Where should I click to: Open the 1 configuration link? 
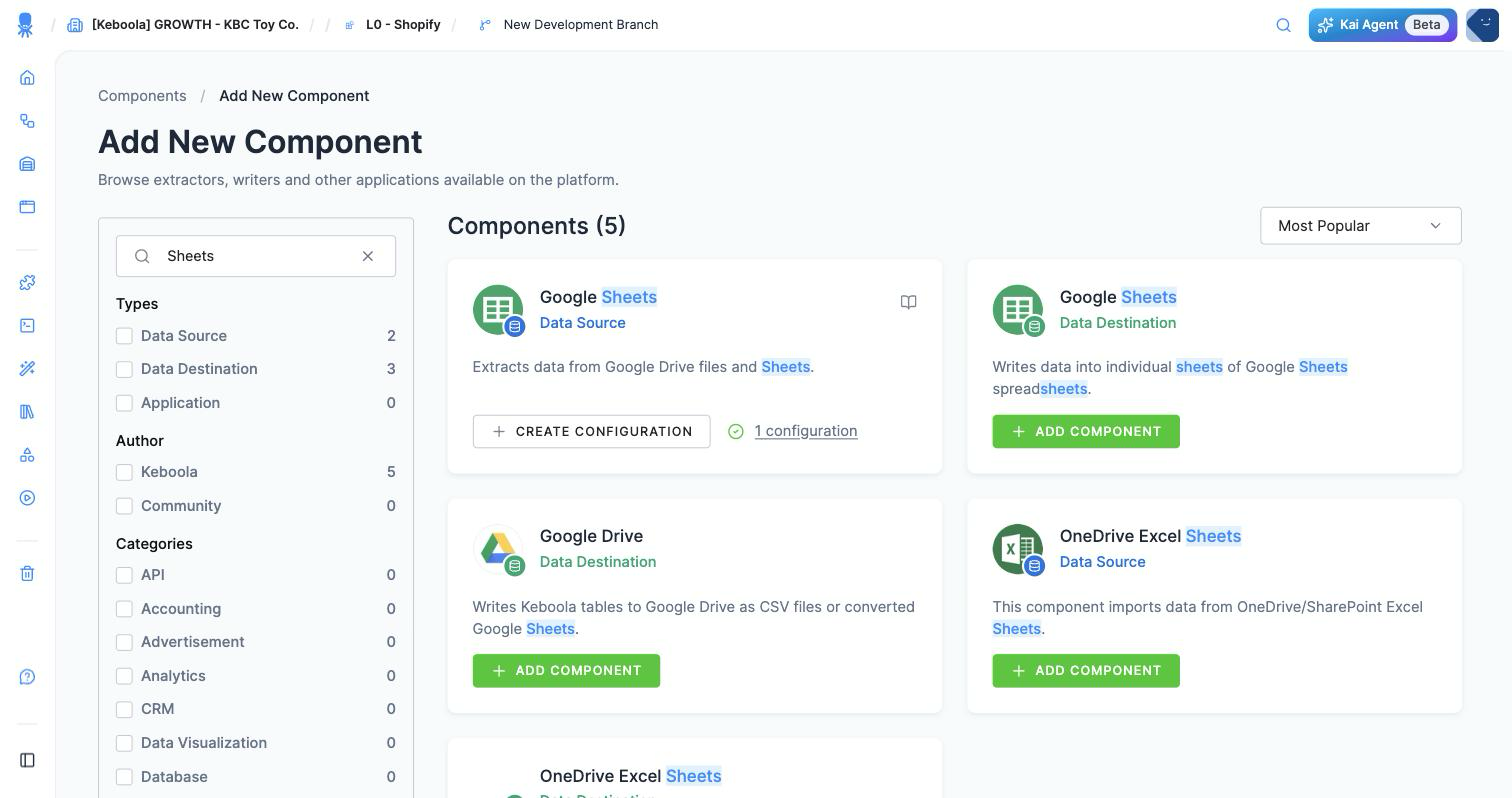[x=806, y=431]
